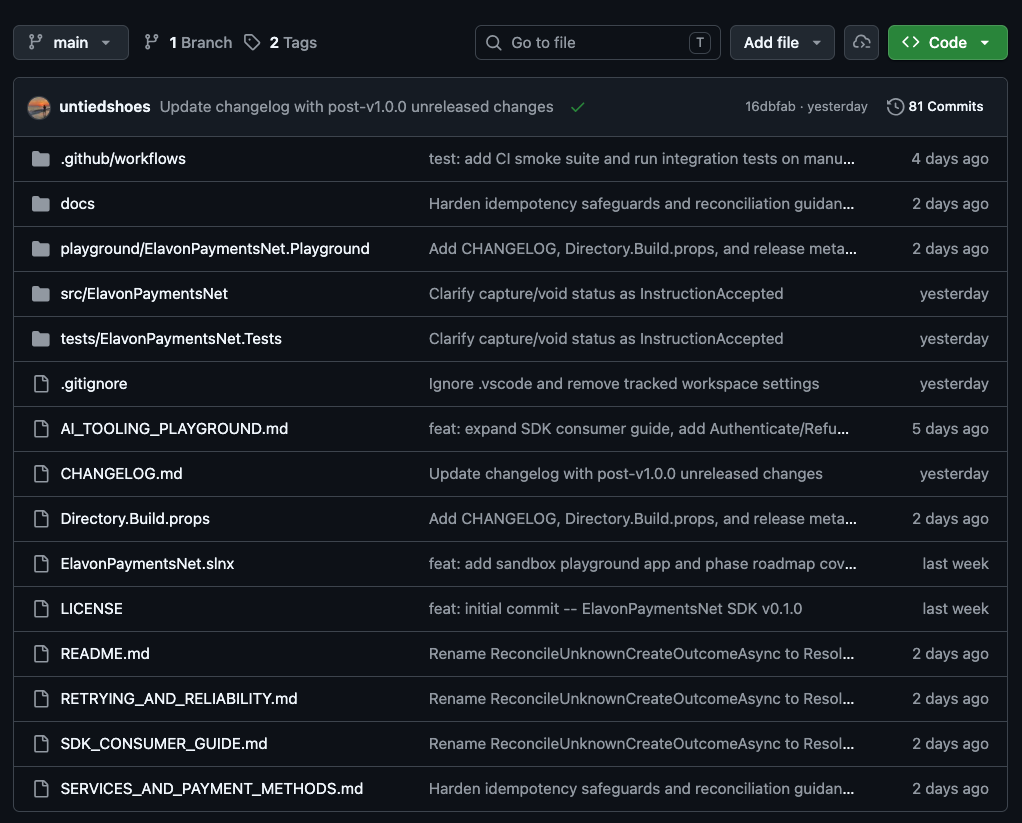Click file icon next to .gitignore
This screenshot has width=1022, height=823.
pos(41,383)
